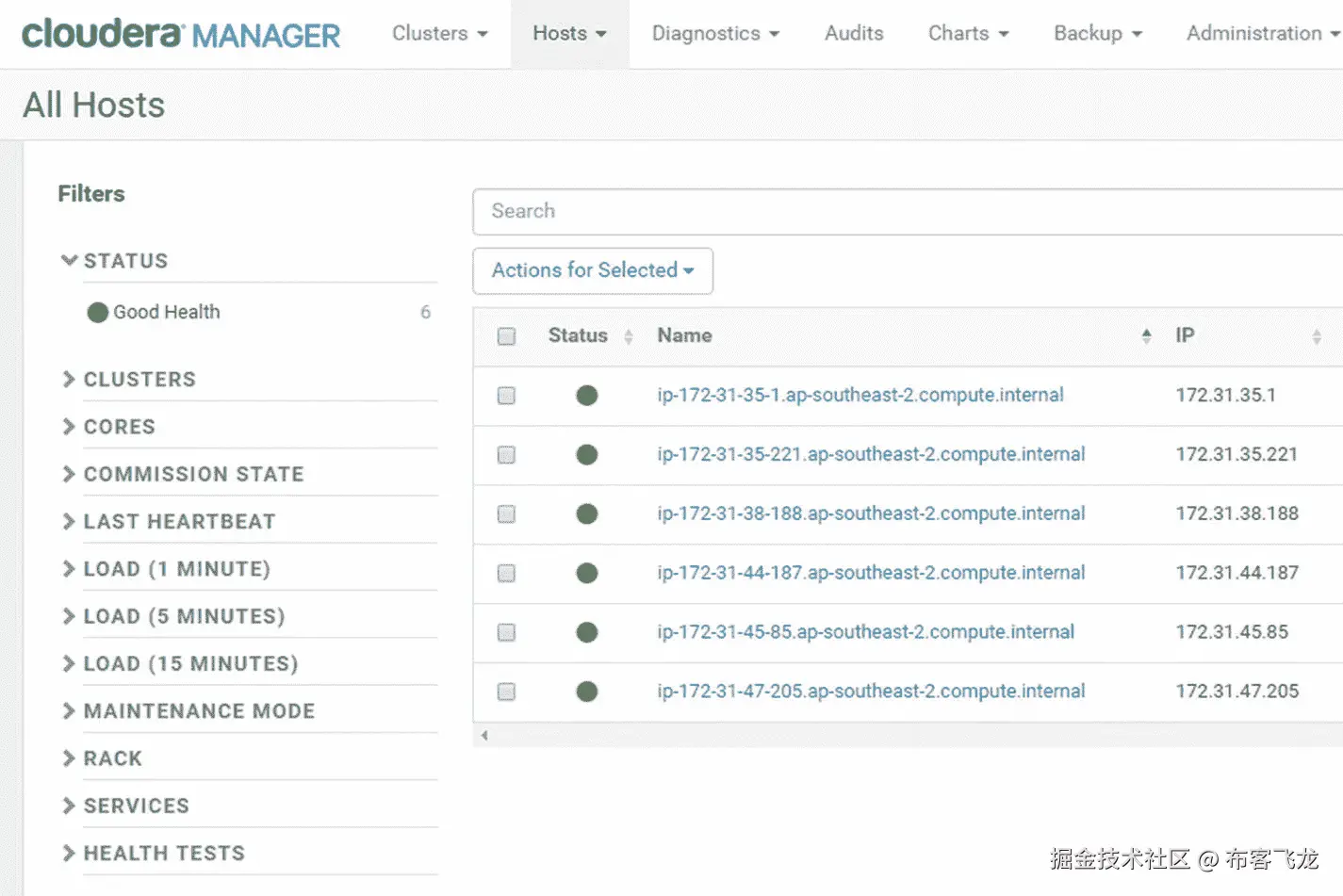Open host ip-172-31-45-85.ap-southeast-2.compute.internal
Viewport: 1343px width, 896px height.
point(866,632)
